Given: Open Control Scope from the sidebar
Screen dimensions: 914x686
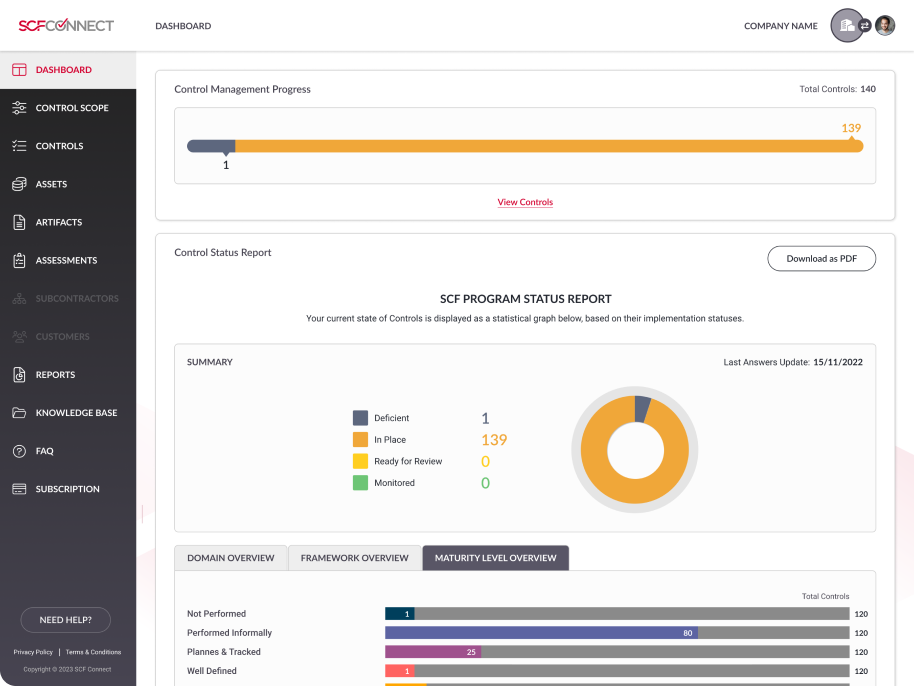Looking at the screenshot, I should click(19, 107).
